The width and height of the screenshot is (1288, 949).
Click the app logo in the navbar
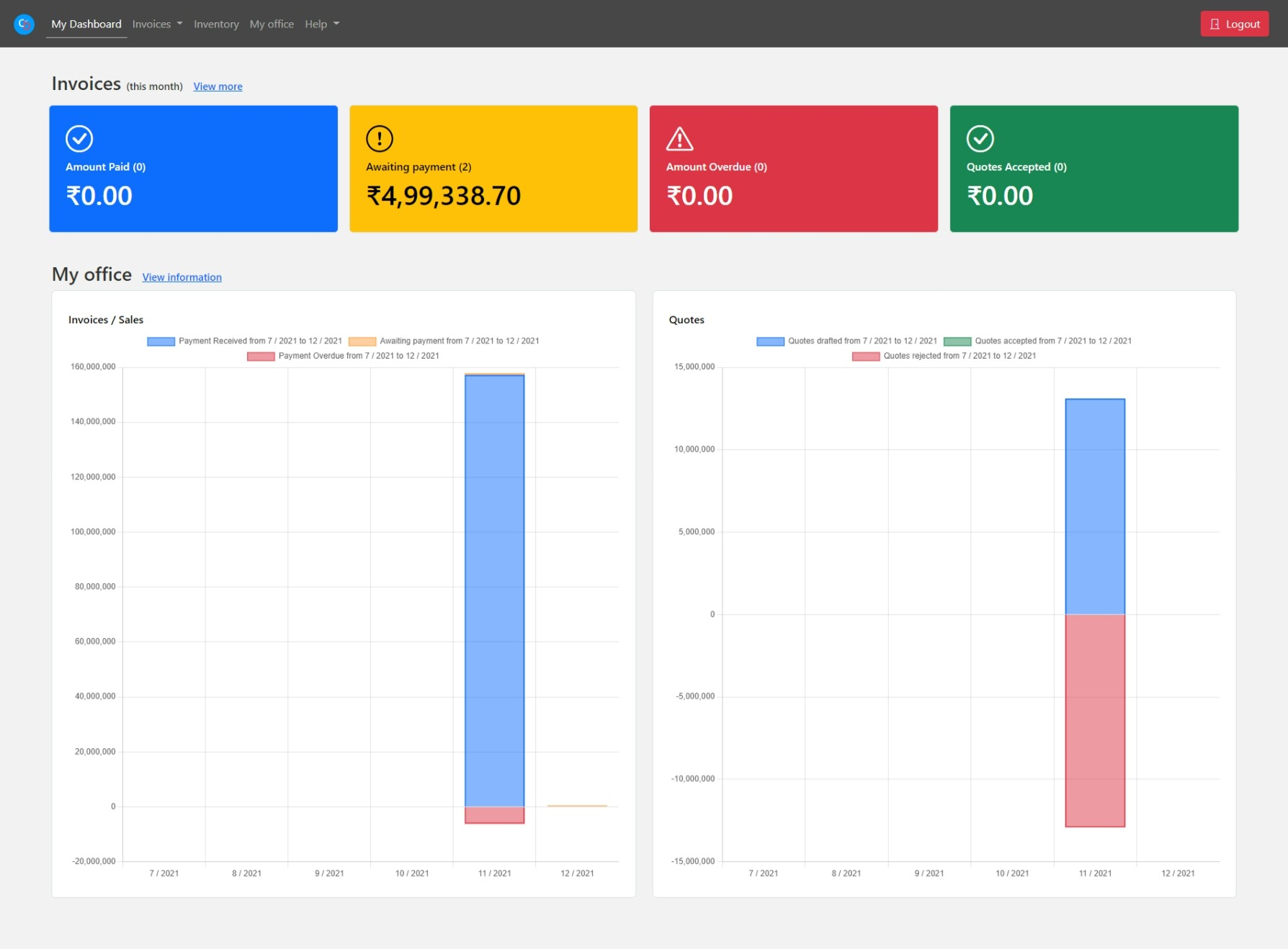point(24,24)
